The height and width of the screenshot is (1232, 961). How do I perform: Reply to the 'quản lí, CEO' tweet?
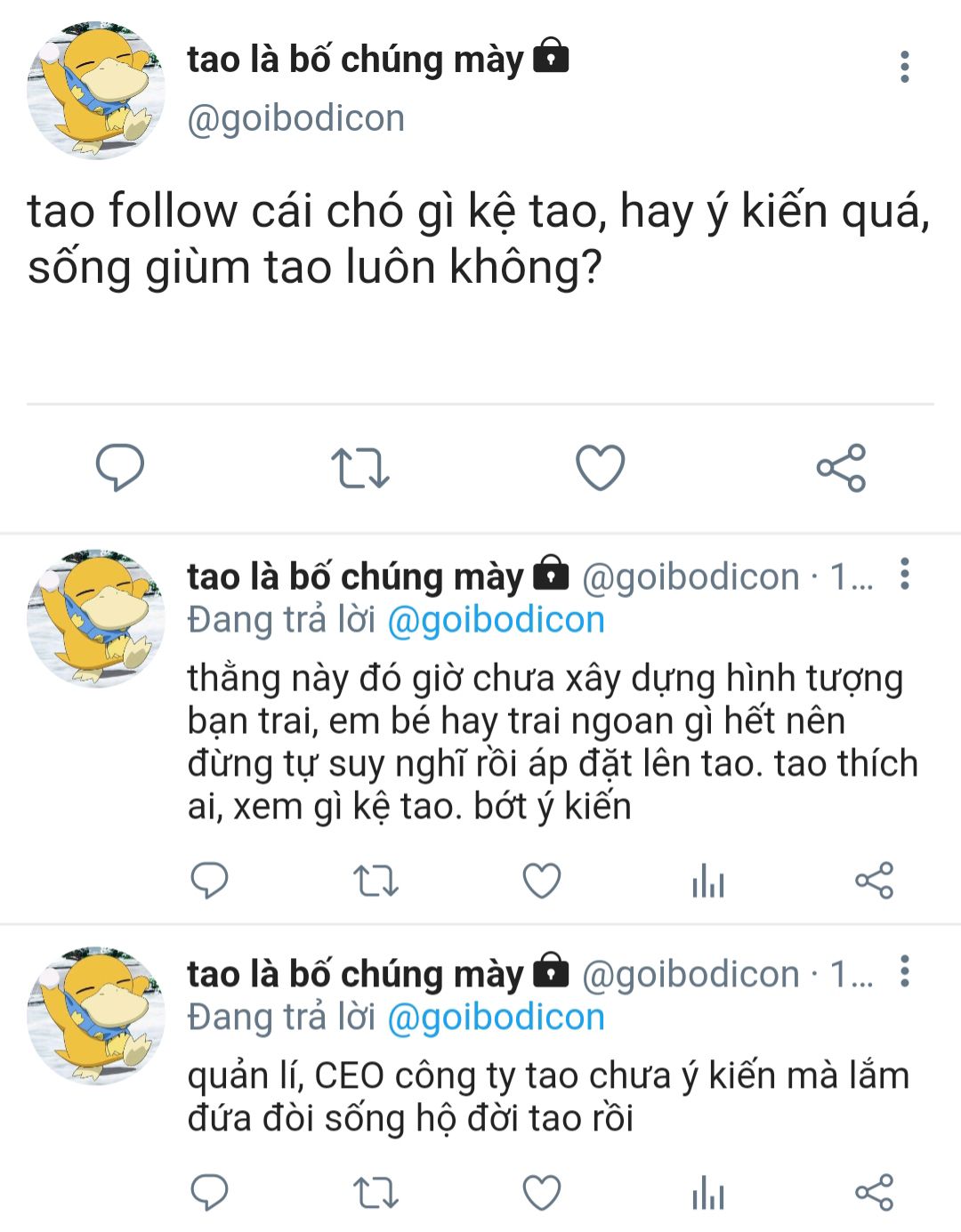[210, 1193]
